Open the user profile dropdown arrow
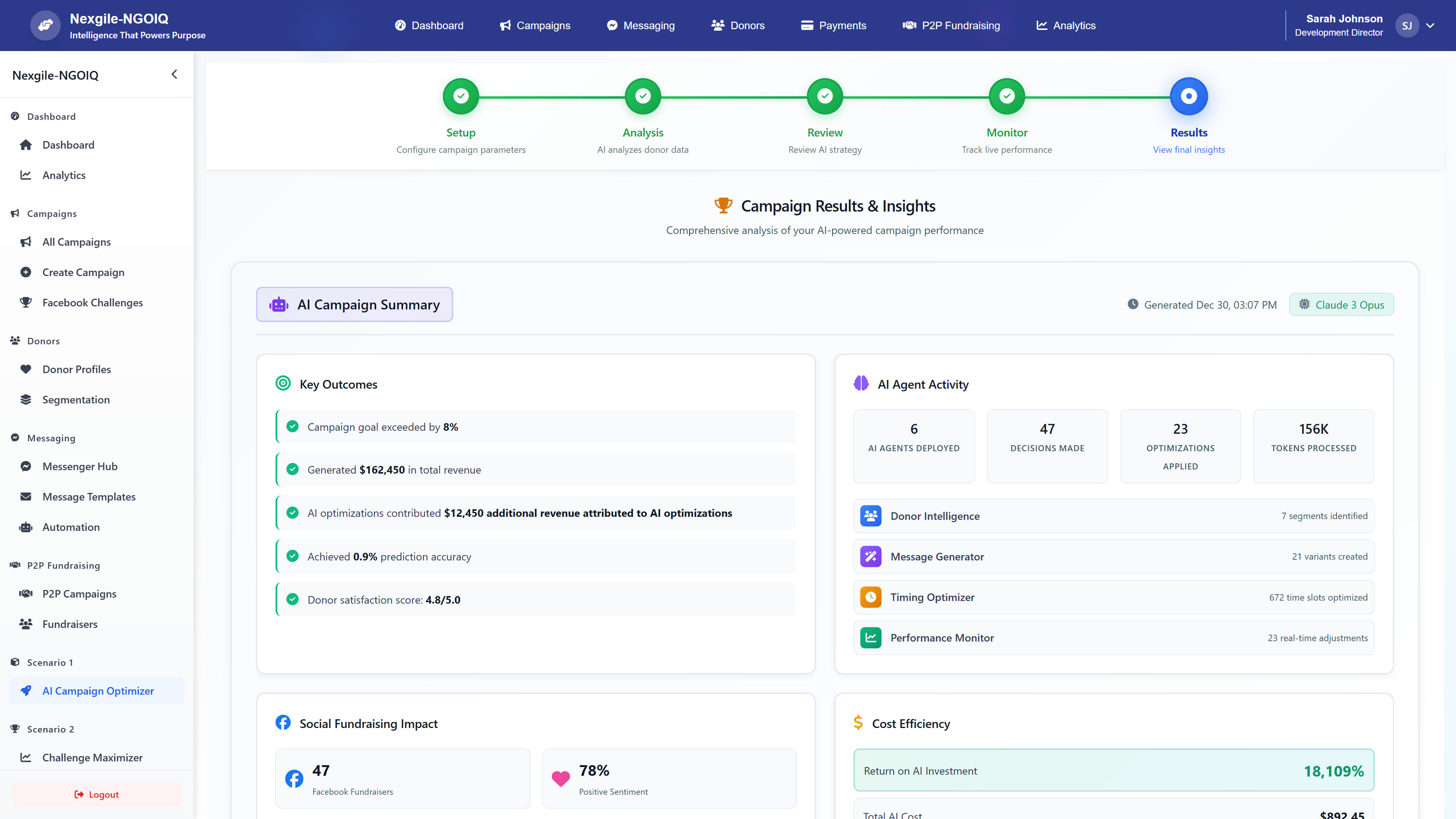The height and width of the screenshot is (819, 1456). 1431,25
